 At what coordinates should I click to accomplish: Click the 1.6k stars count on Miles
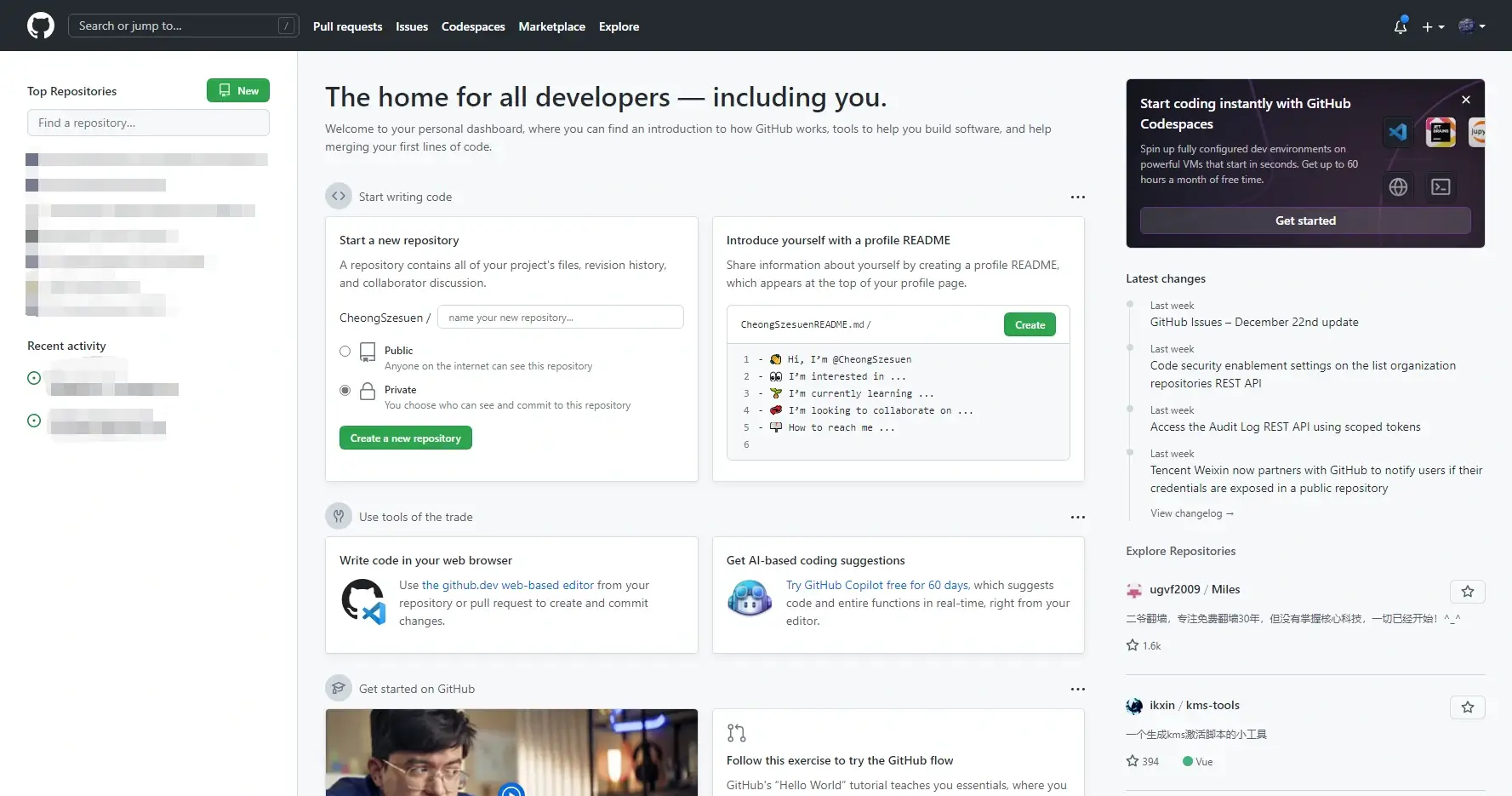[1144, 645]
